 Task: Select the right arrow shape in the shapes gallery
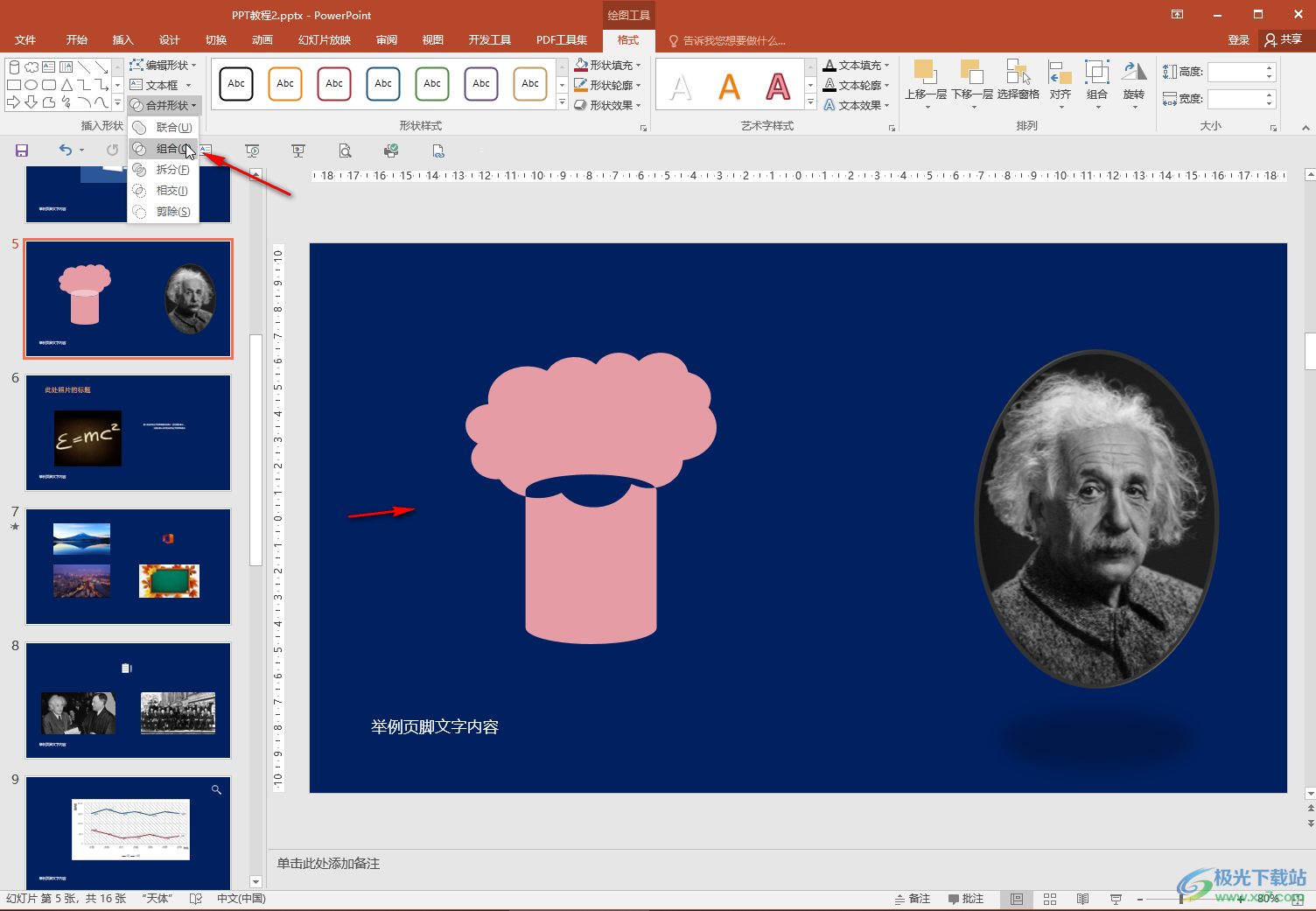click(13, 102)
